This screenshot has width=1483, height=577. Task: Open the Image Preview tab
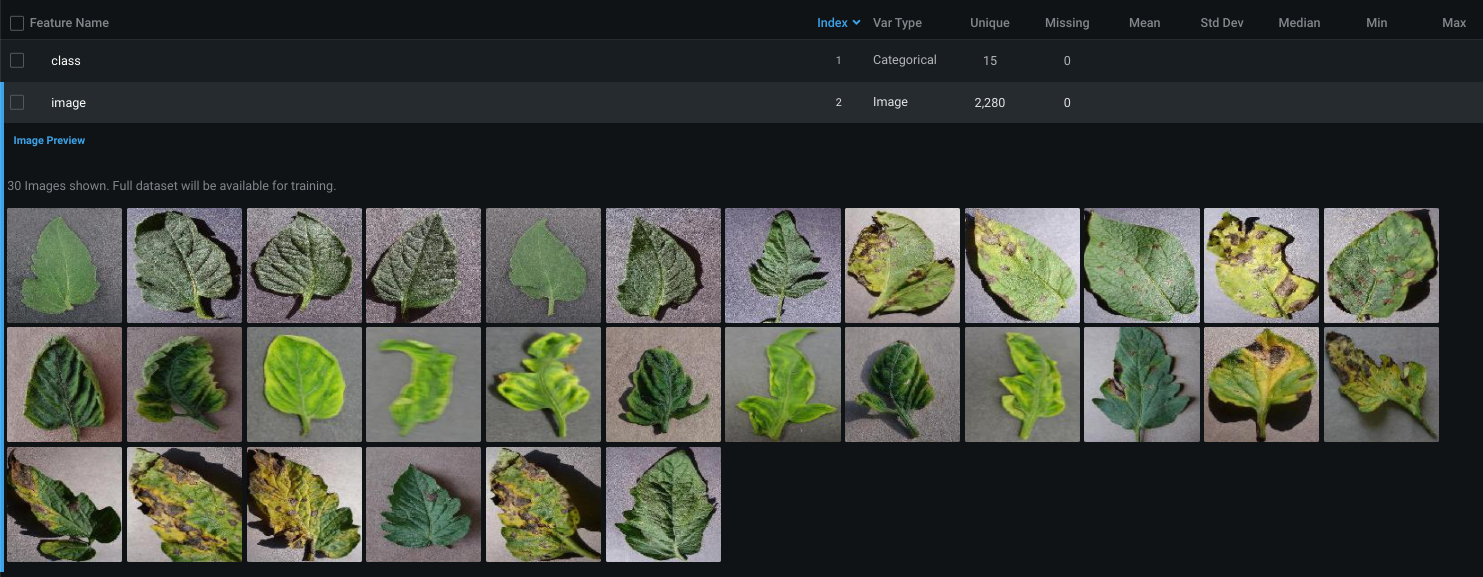[49, 141]
